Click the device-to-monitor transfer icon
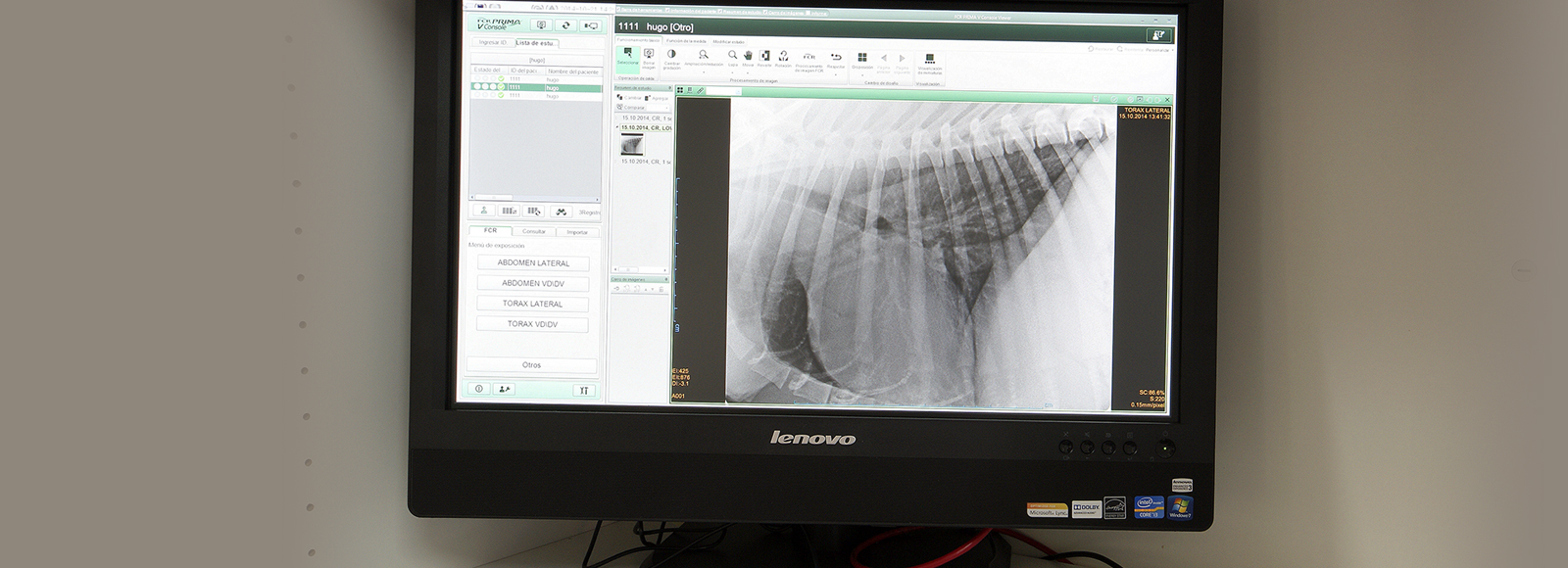Viewport: 1568px width, 568px height. click(591, 25)
